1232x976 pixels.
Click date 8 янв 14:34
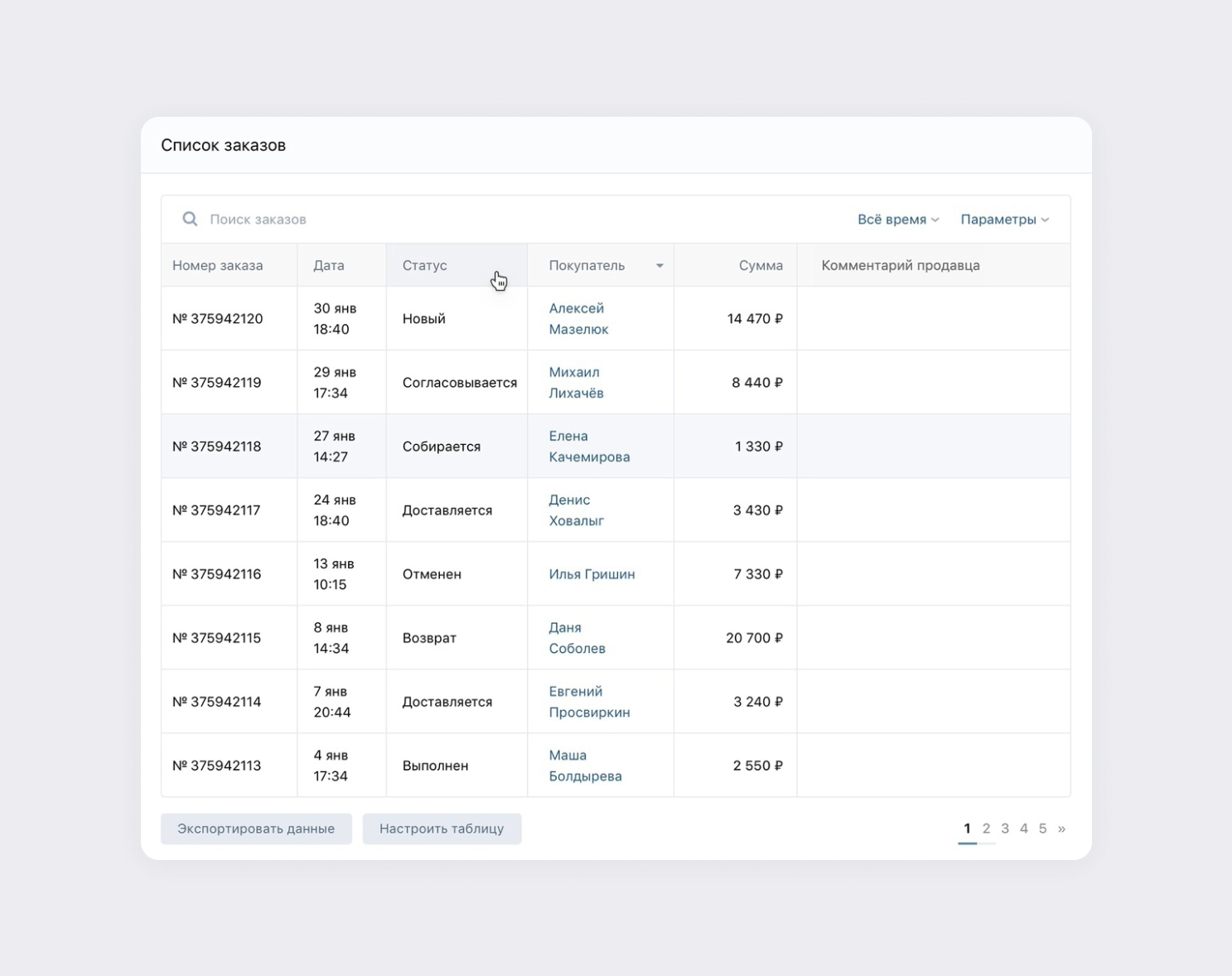[331, 638]
